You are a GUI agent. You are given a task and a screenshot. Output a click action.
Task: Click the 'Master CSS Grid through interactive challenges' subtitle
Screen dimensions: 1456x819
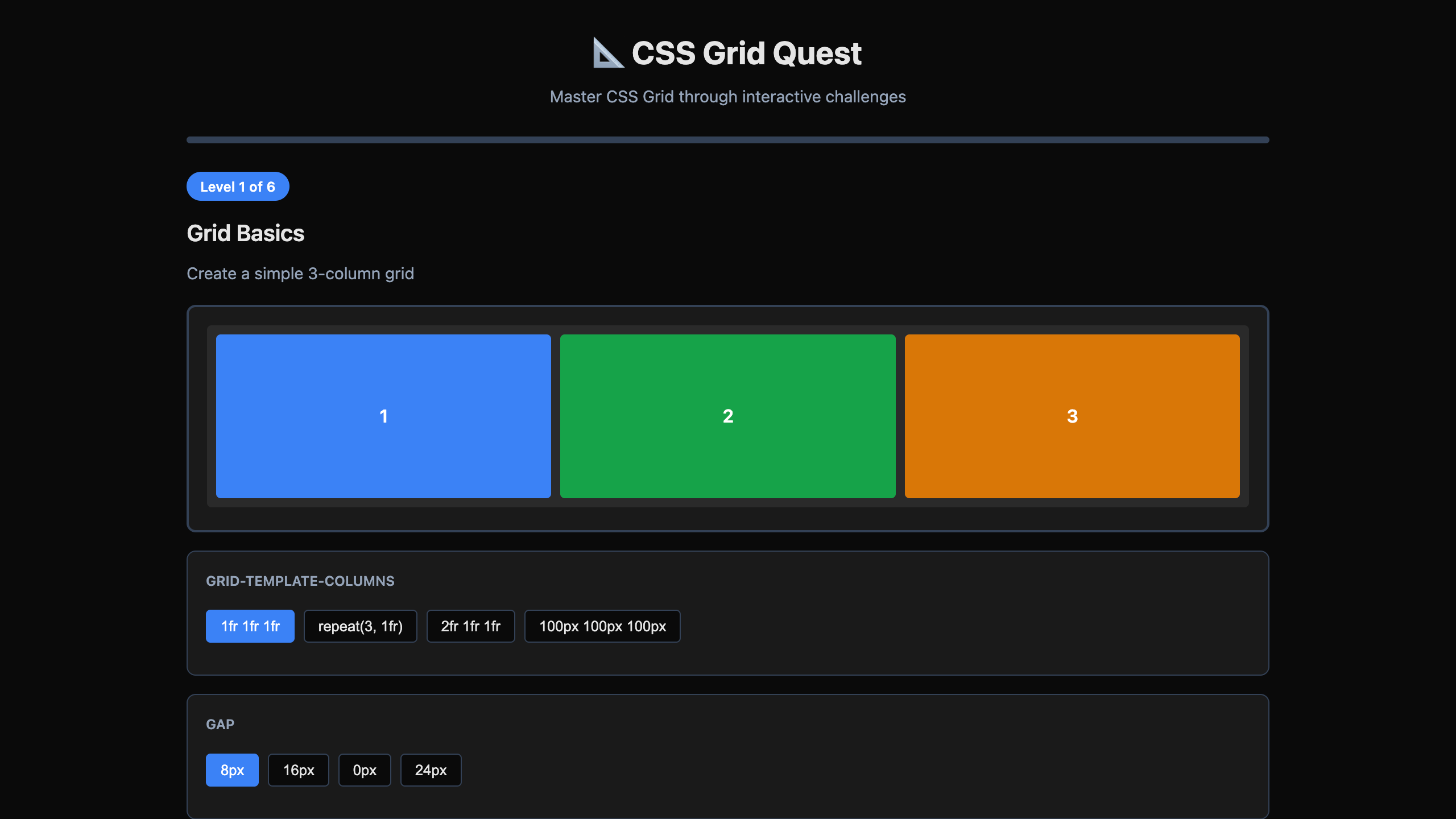point(728,97)
